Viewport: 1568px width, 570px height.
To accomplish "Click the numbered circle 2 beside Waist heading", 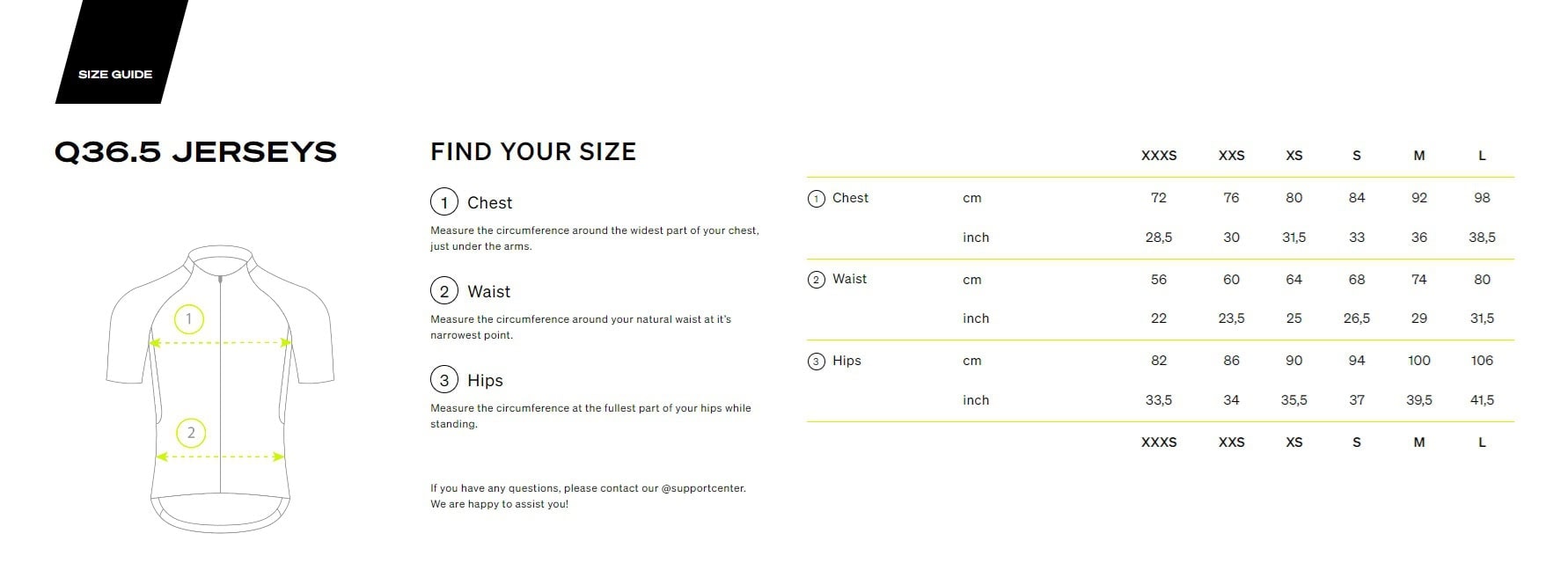I will click(x=444, y=291).
